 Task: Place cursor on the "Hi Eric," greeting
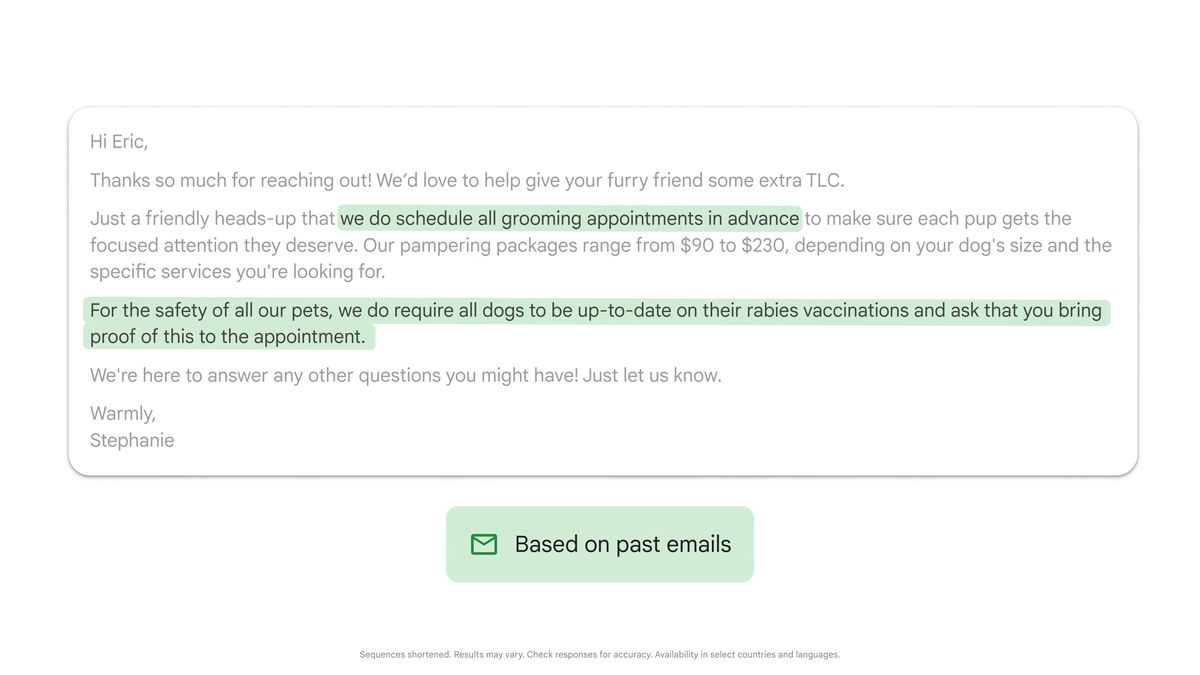[119, 142]
